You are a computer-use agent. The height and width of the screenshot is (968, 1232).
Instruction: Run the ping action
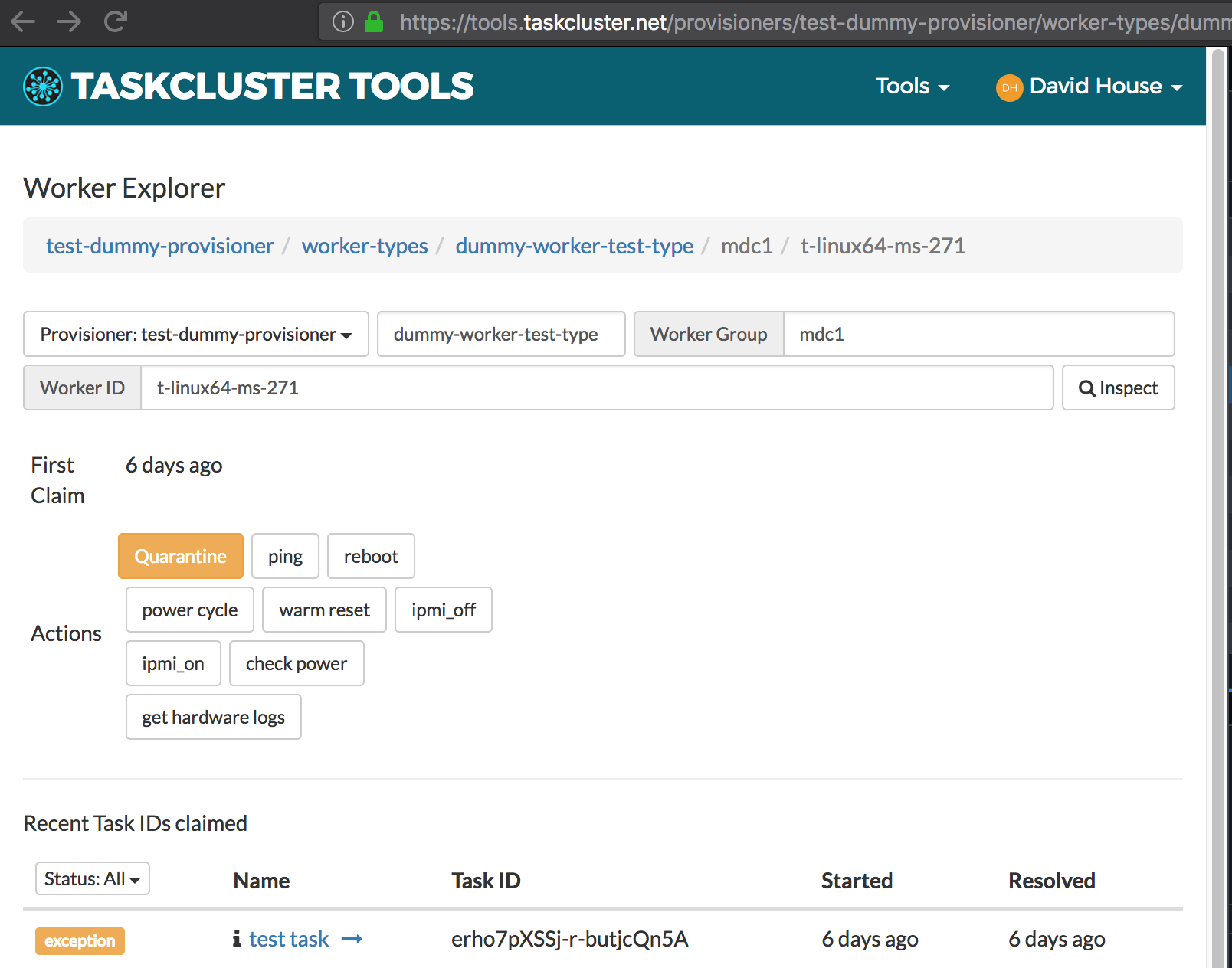[x=285, y=556]
